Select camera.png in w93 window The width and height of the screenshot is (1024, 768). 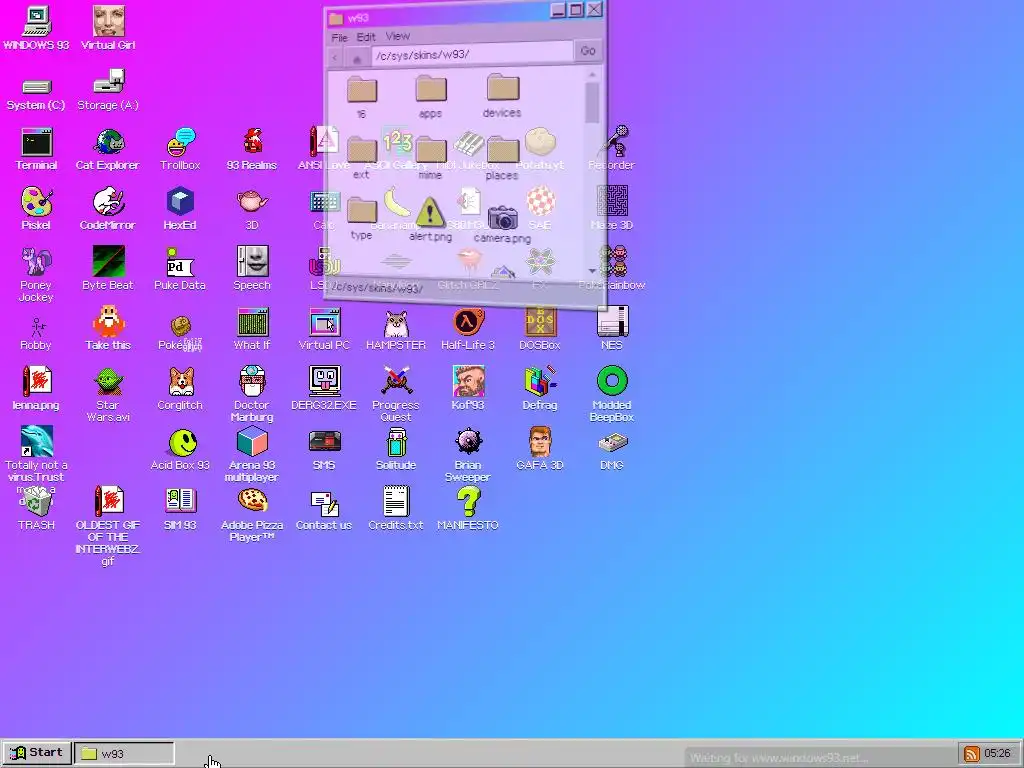click(x=502, y=223)
